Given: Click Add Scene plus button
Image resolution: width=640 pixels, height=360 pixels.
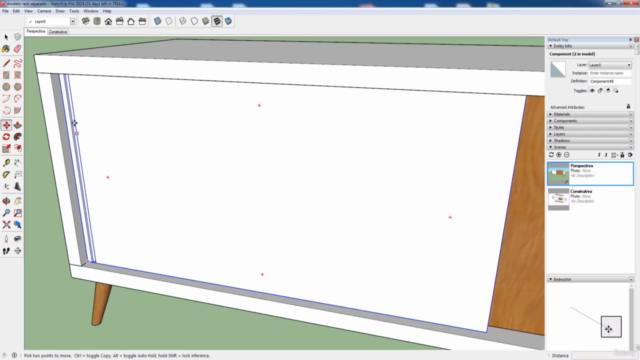Looking at the screenshot, I should pos(559,155).
